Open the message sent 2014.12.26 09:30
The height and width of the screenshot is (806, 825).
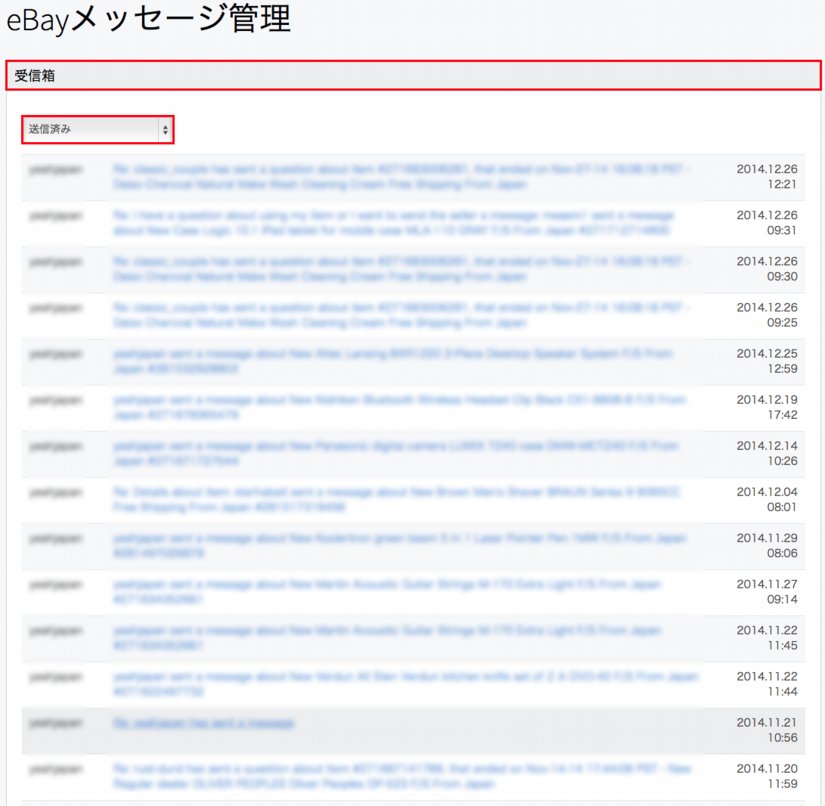(400, 269)
